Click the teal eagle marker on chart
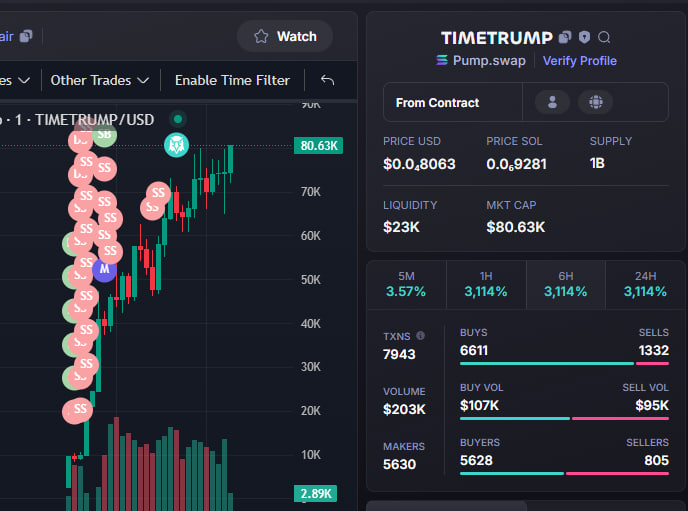688x511 pixels. click(x=176, y=145)
